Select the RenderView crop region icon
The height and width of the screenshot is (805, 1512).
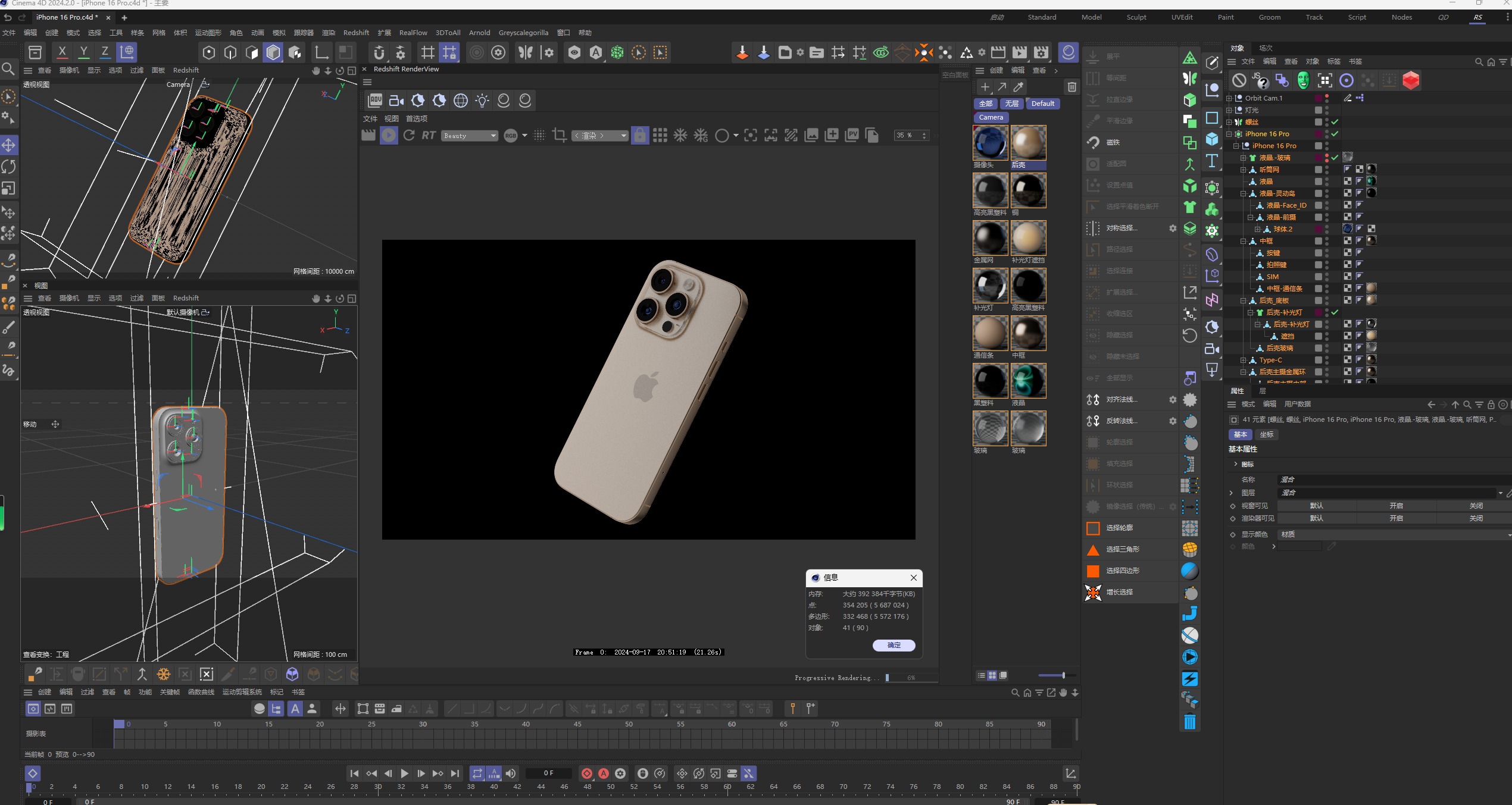[559, 136]
